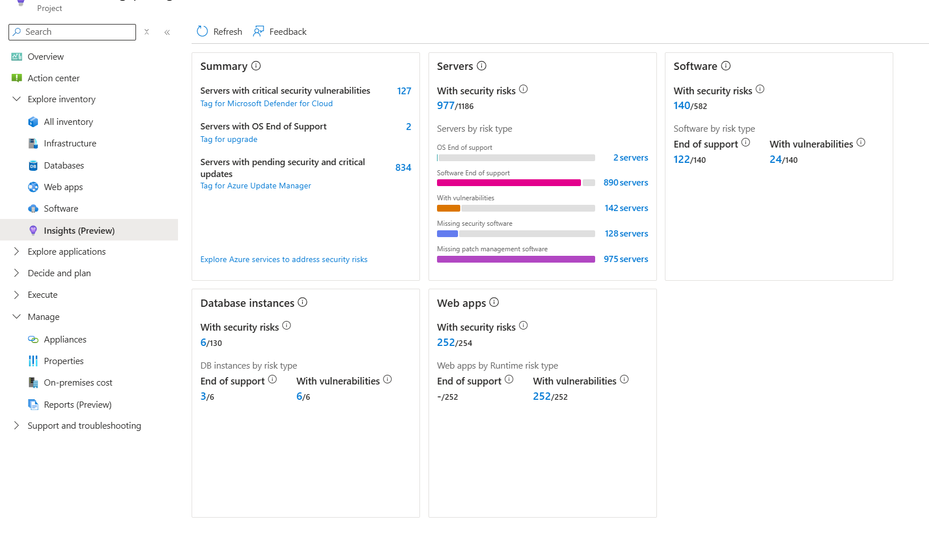Click info icon beside Web apps heading

tap(494, 302)
